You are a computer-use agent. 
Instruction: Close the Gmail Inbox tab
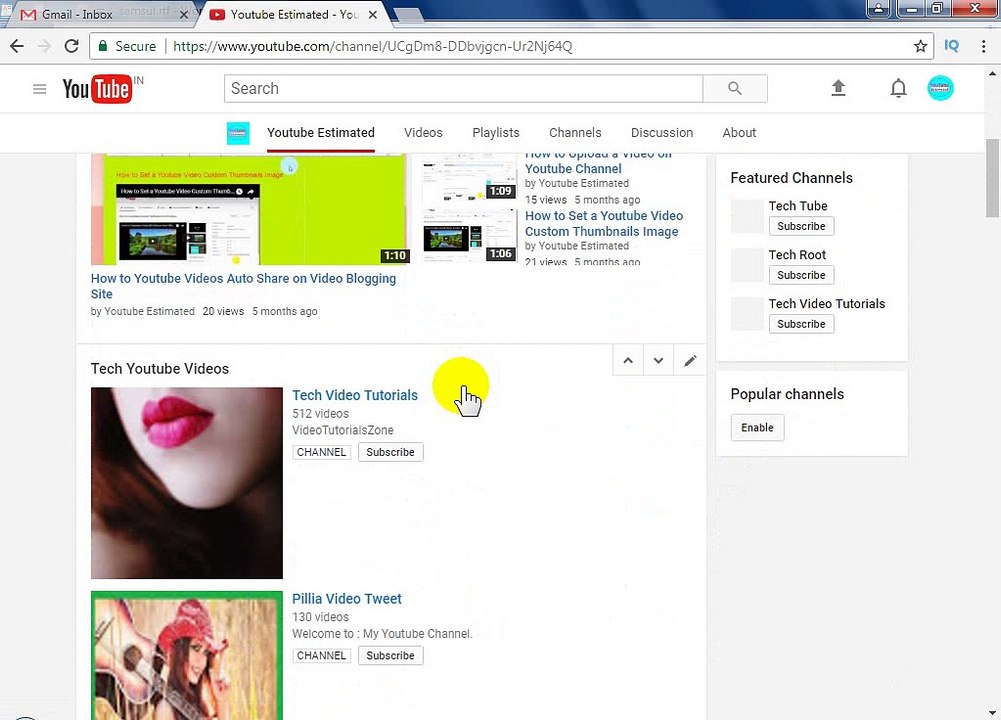tap(184, 14)
